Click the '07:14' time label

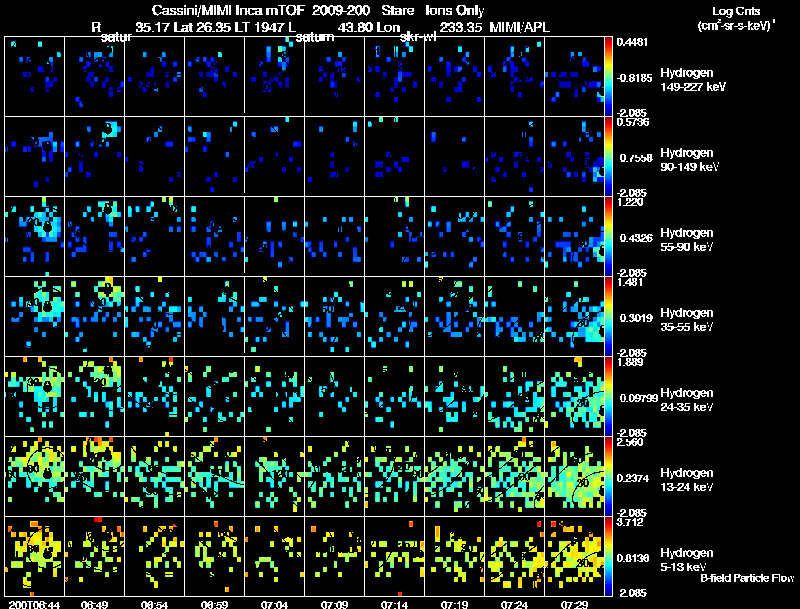coord(394,605)
